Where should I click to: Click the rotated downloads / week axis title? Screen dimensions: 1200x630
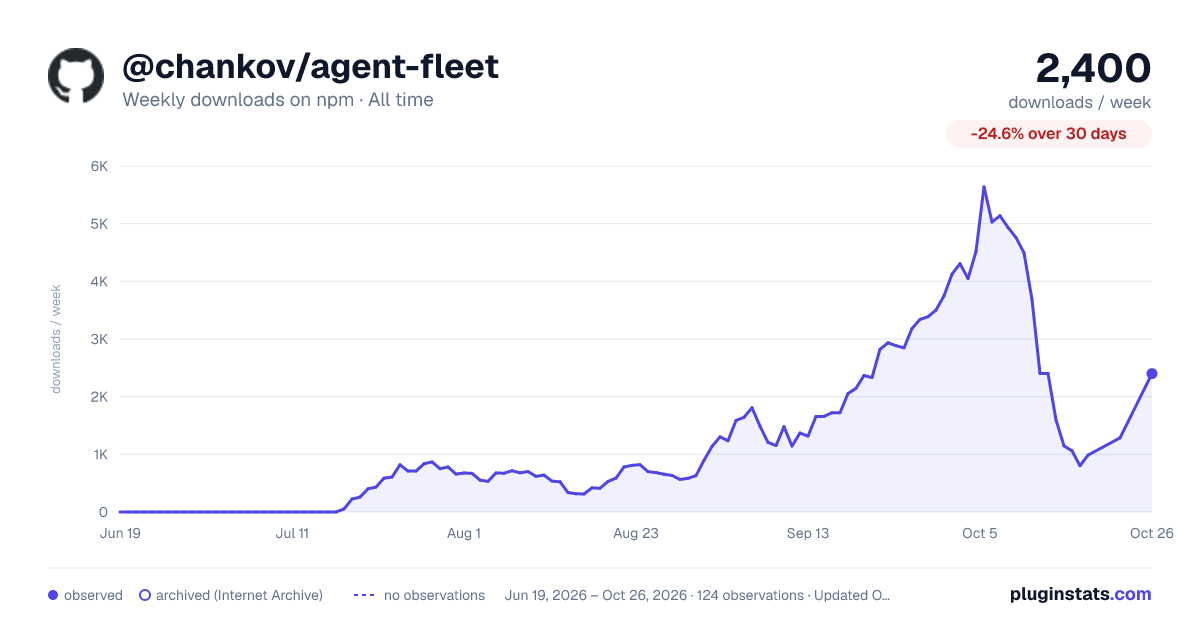coord(56,339)
